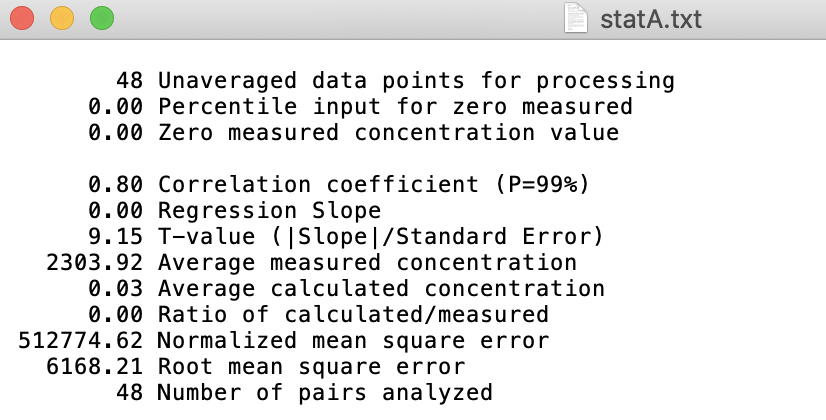
Task: Click on 'Average measured concentration' text
Action: point(366,262)
